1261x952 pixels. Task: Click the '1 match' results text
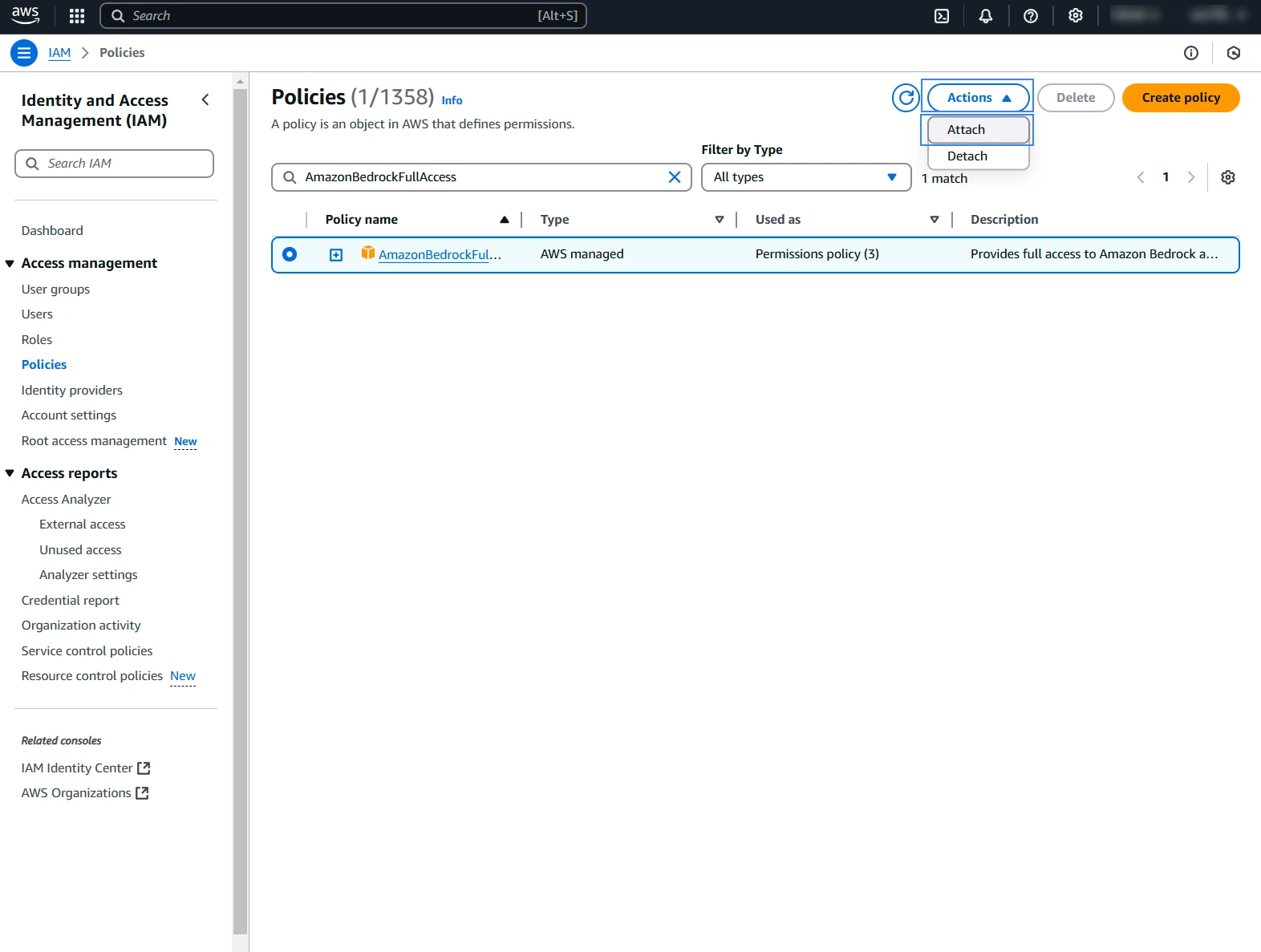pyautogui.click(x=945, y=179)
